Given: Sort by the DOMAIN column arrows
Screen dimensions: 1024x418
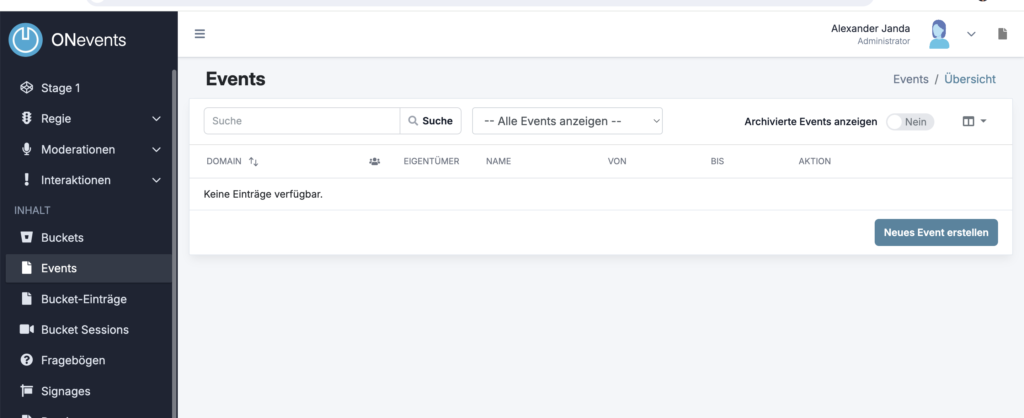Looking at the screenshot, I should click(253, 161).
